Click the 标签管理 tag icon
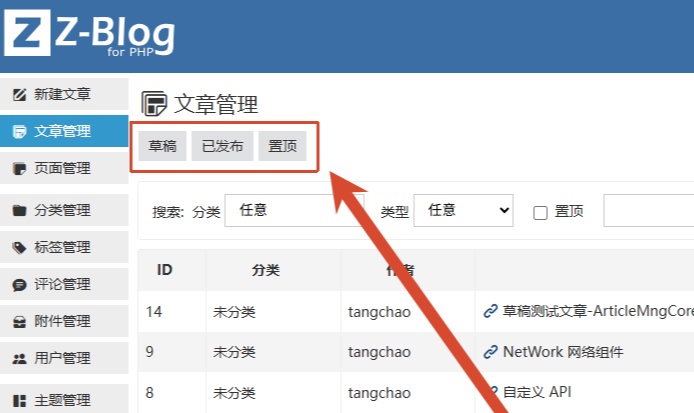This screenshot has height=413, width=694. point(19,247)
